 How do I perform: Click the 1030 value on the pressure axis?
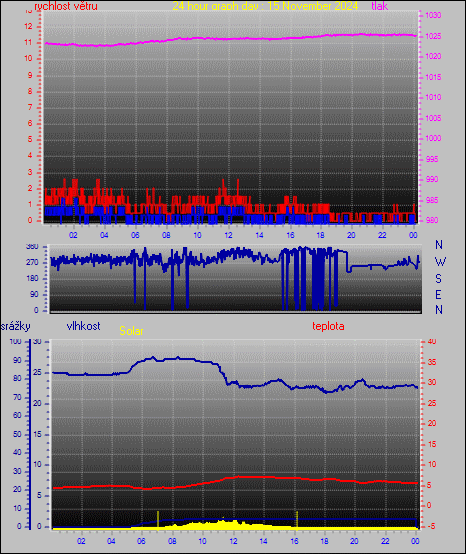pyautogui.click(x=433, y=16)
